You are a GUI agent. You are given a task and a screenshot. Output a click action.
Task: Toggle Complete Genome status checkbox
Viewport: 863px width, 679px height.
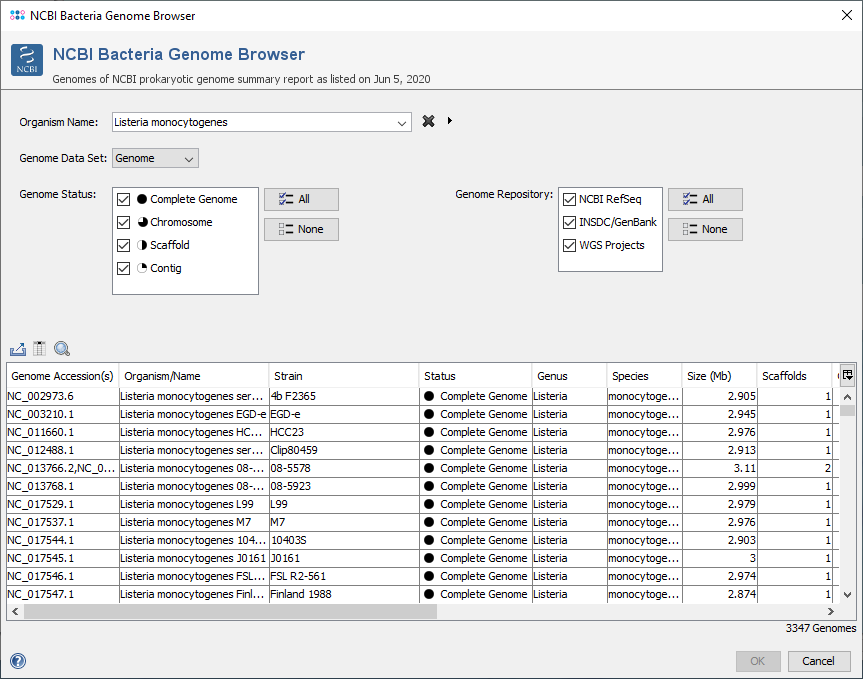click(x=123, y=199)
